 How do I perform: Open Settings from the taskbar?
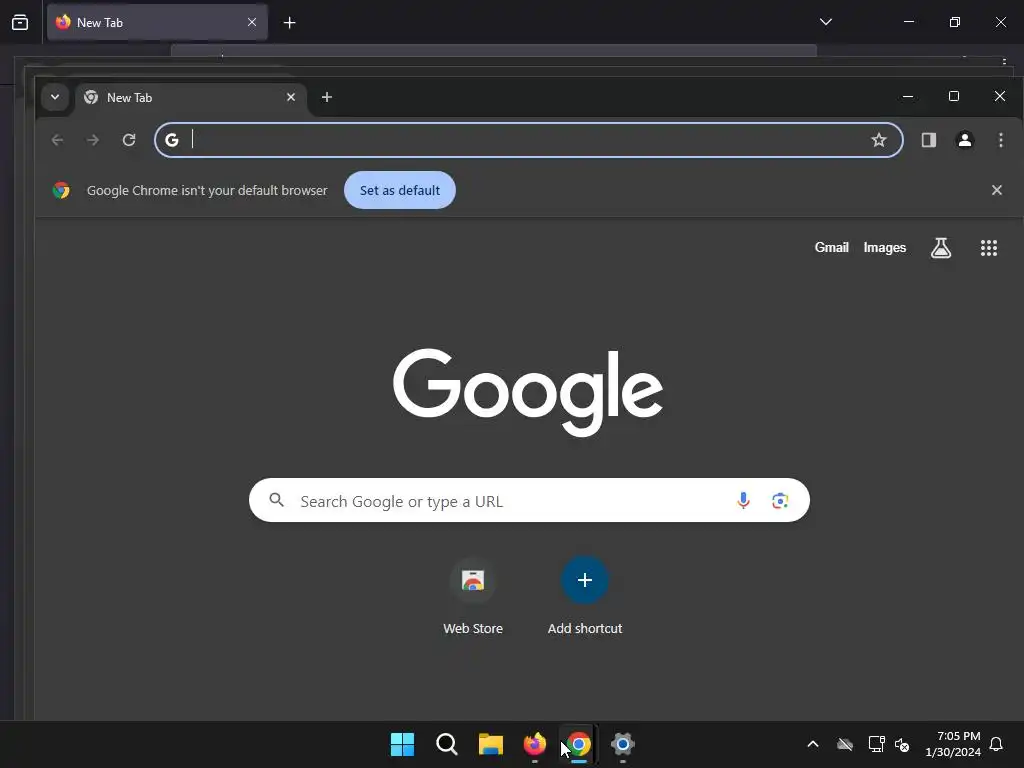pyautogui.click(x=623, y=744)
